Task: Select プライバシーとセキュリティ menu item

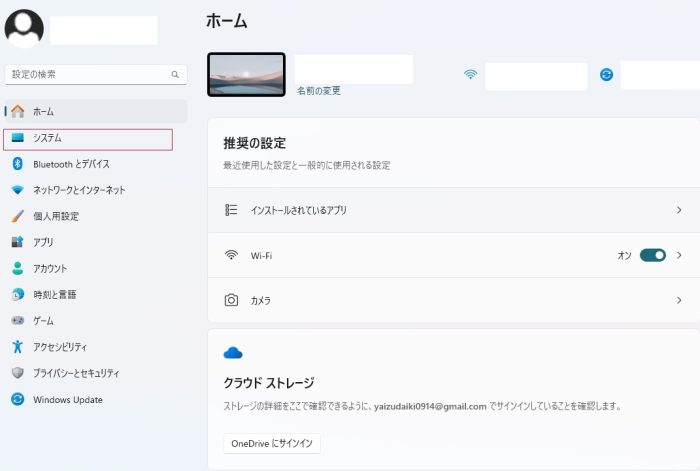Action: coord(95,373)
